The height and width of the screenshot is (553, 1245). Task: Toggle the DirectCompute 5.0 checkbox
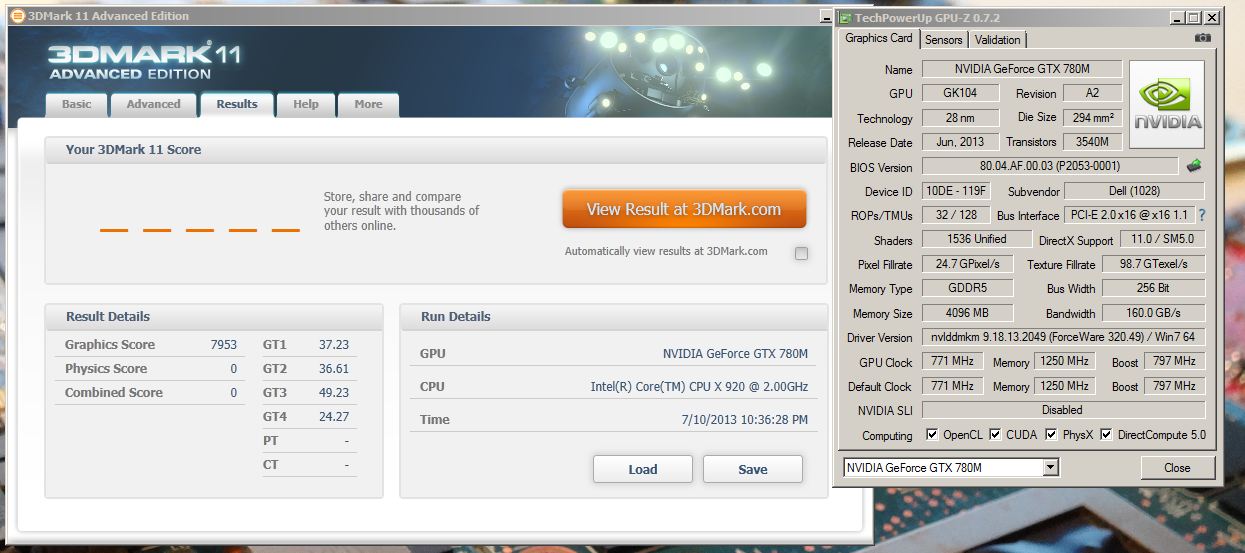tap(1106, 434)
